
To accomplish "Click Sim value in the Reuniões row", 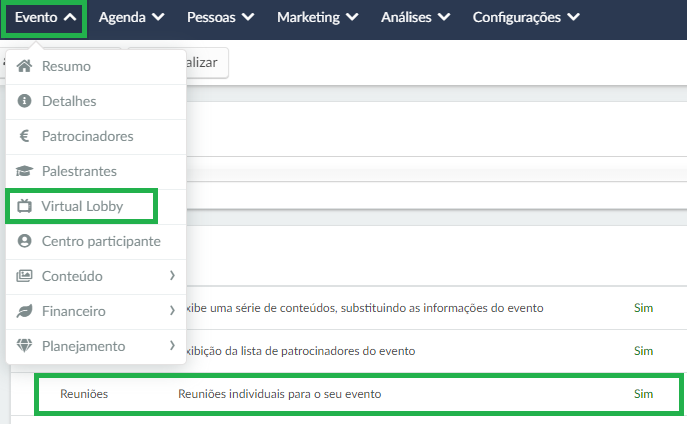I will (643, 394).
